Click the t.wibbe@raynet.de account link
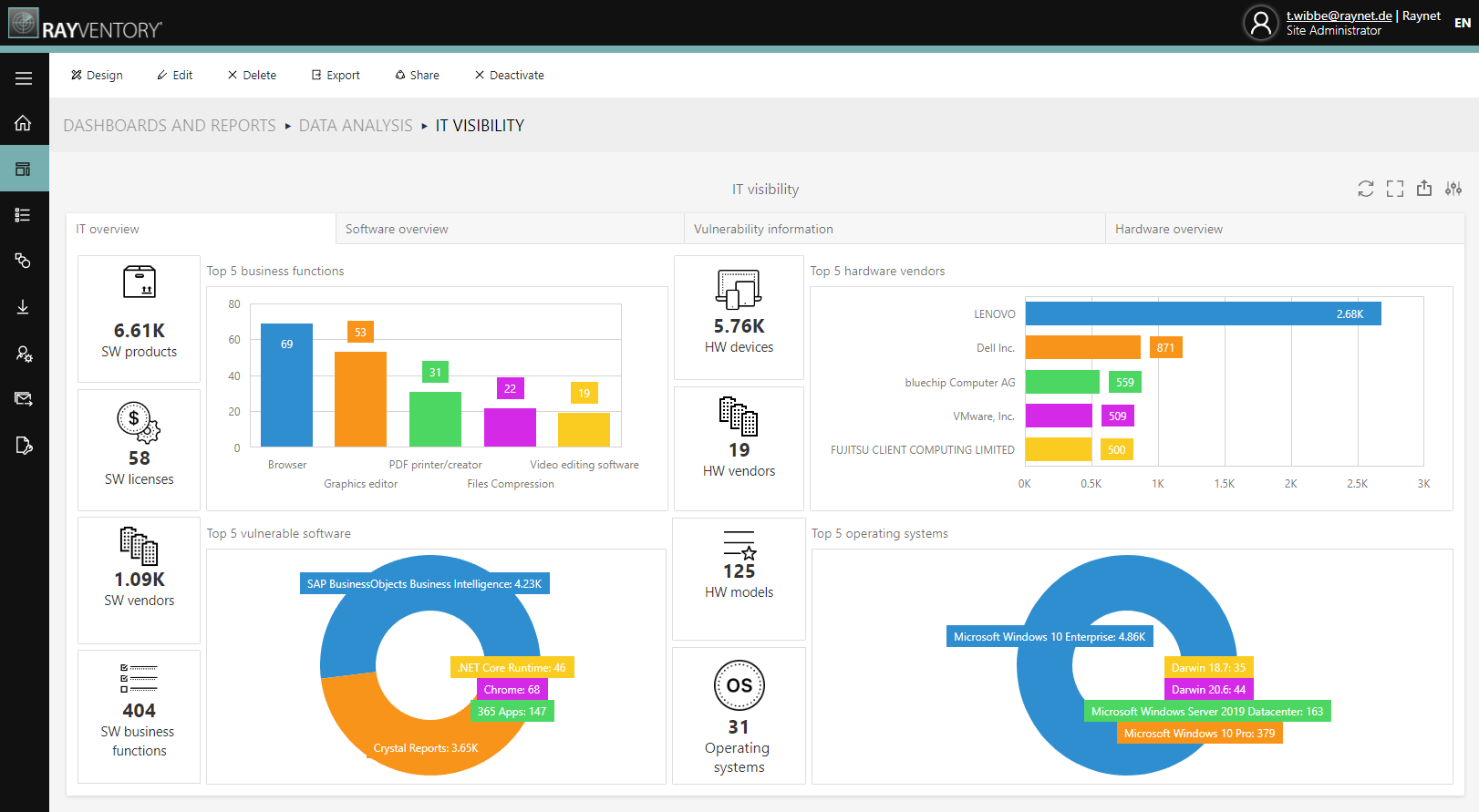The width and height of the screenshot is (1479, 812). [1339, 15]
